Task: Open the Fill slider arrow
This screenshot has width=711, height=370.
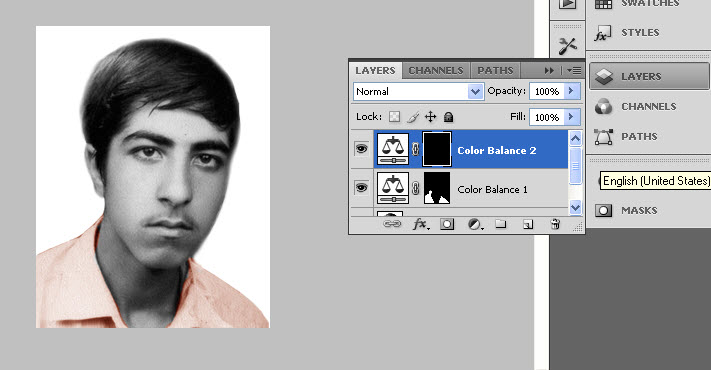Action: click(x=571, y=117)
